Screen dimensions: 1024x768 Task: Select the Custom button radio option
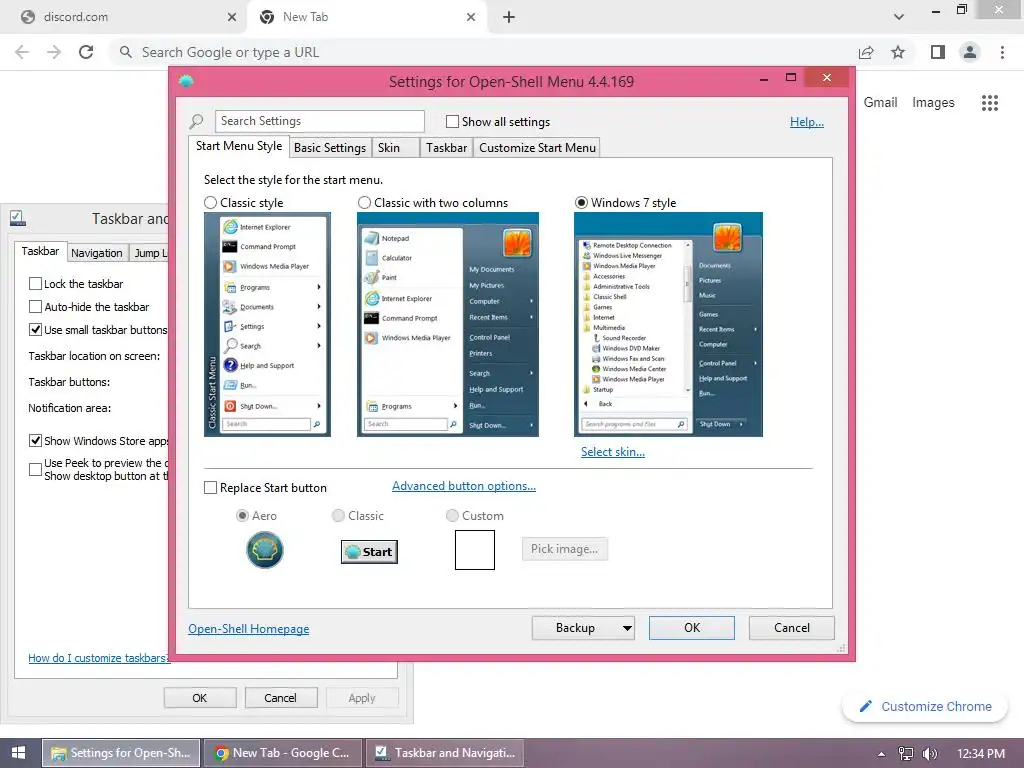(452, 516)
